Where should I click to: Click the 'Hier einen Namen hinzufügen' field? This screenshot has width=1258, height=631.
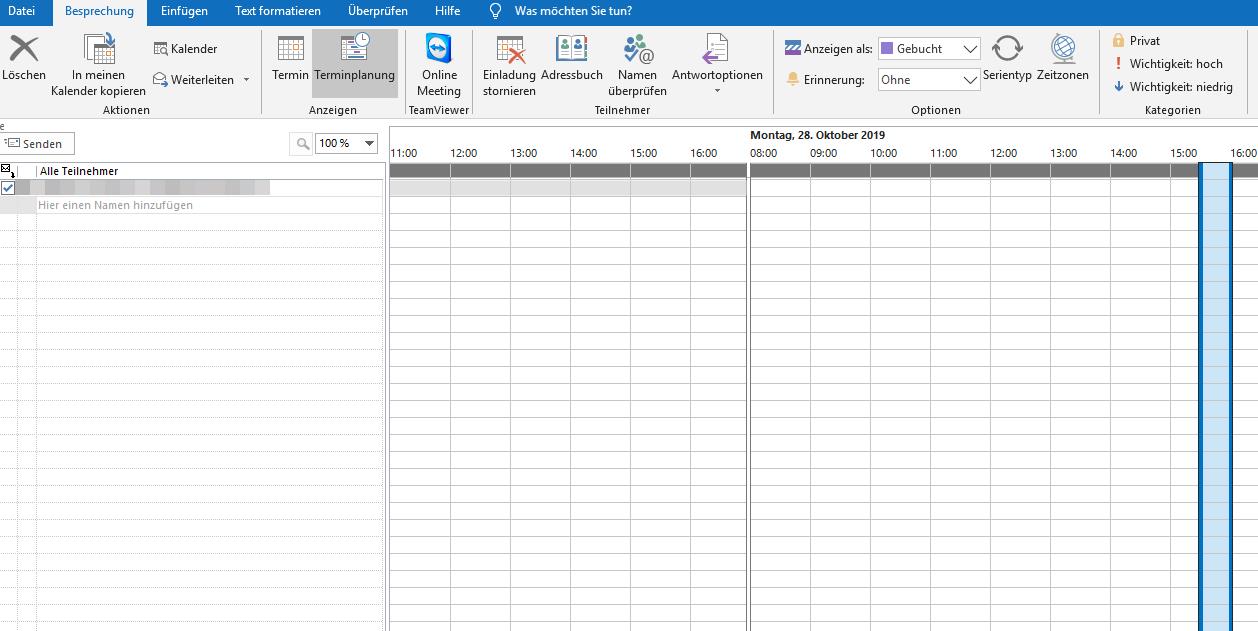click(115, 205)
